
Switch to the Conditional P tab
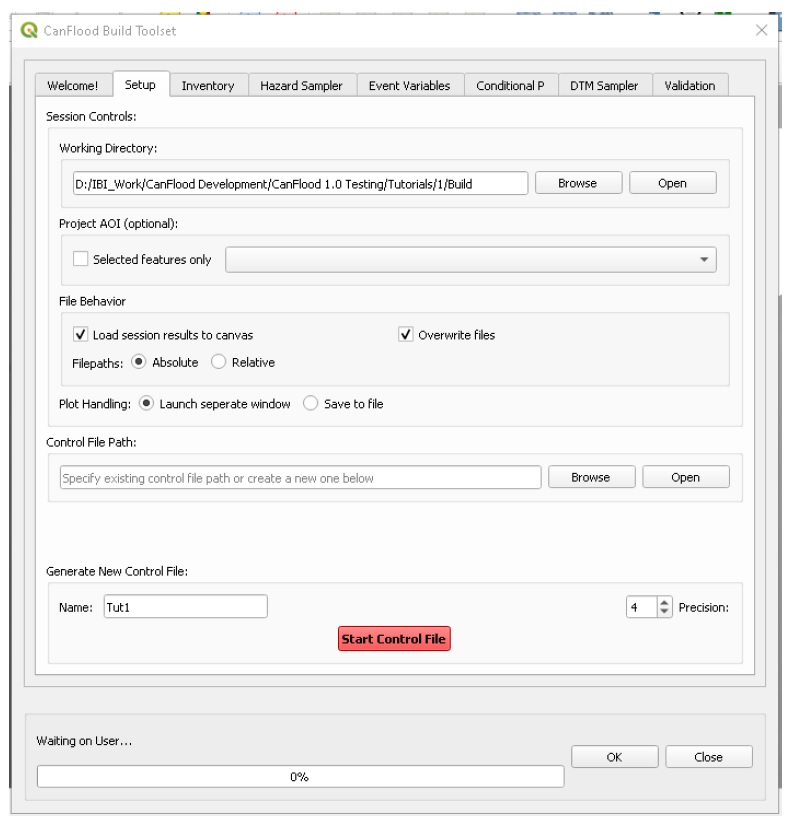point(510,85)
